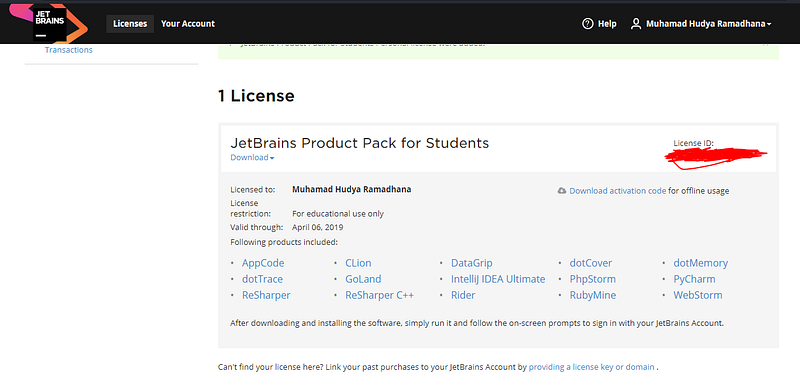
Task: Open the dotTrace product link
Action: tap(262, 280)
